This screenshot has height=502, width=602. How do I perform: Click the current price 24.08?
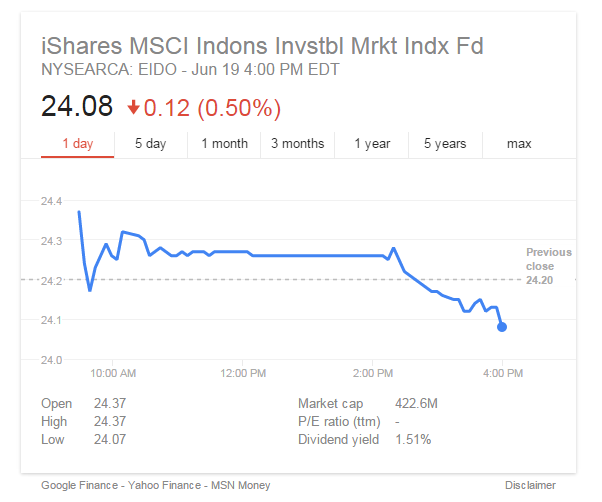[x=77, y=106]
